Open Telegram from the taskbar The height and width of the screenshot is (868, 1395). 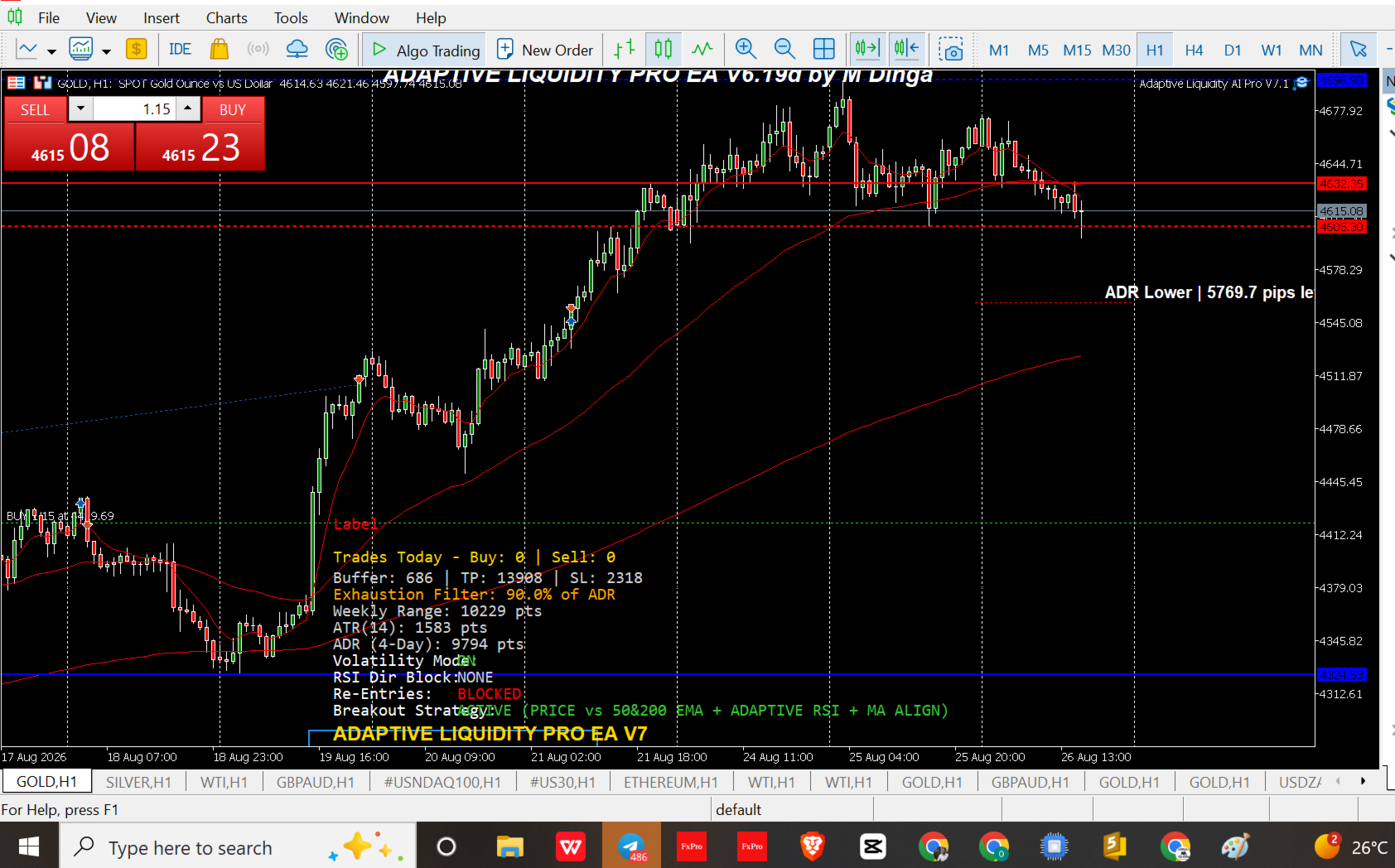[x=631, y=846]
